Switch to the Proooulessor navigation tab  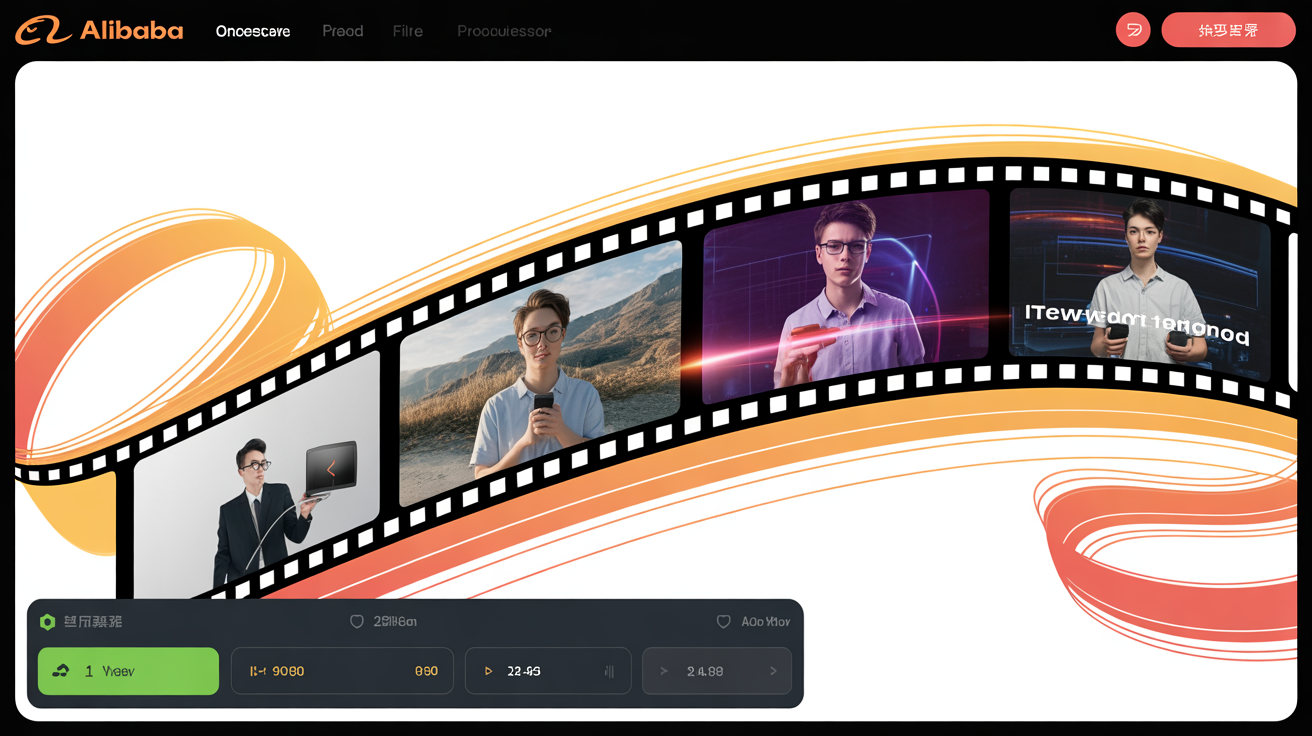(503, 31)
